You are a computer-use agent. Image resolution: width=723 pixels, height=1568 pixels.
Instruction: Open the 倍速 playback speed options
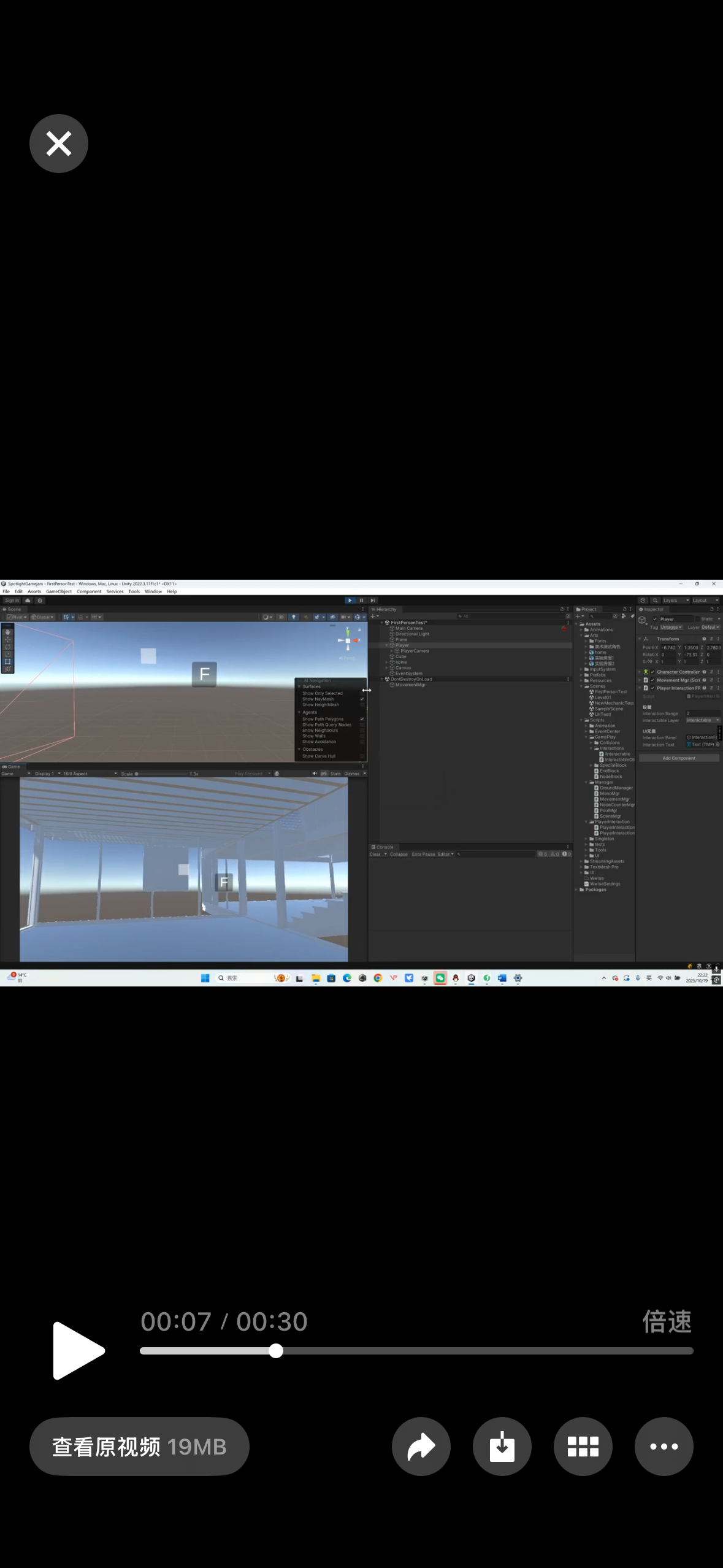(667, 1321)
